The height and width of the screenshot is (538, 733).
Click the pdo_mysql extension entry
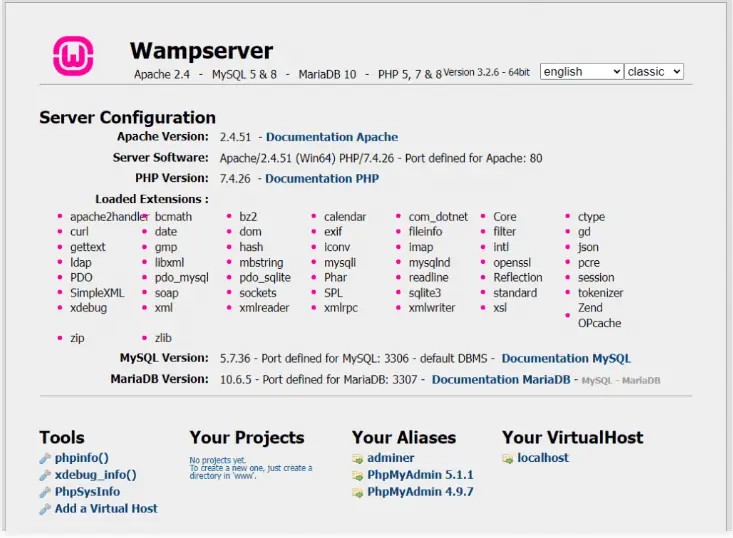[x=182, y=278]
